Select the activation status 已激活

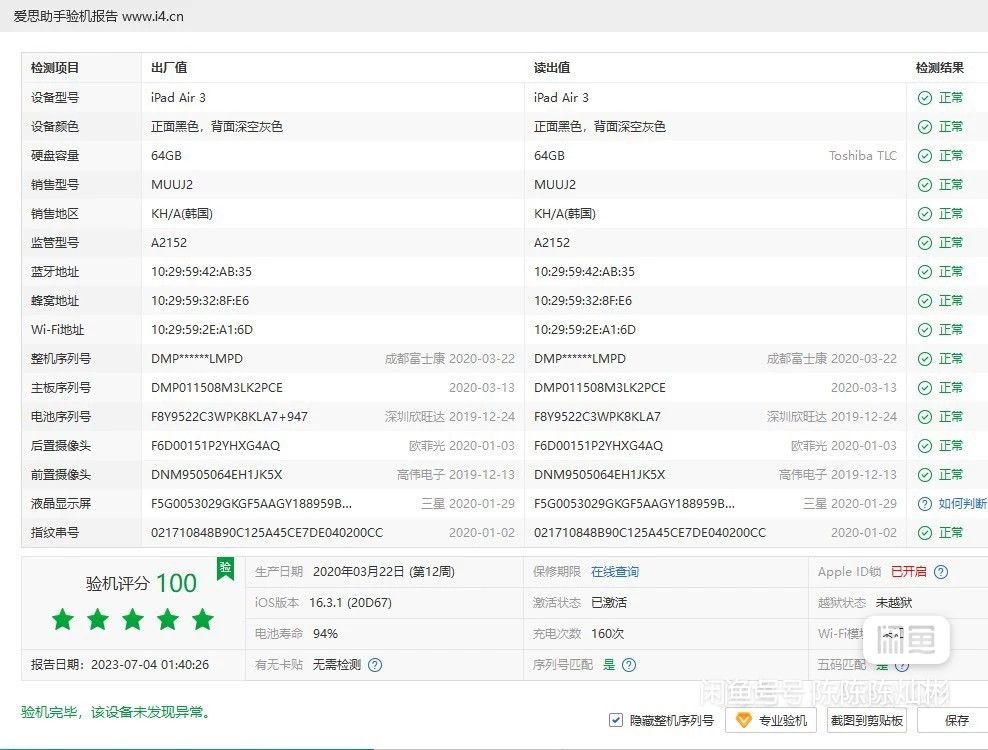point(609,603)
